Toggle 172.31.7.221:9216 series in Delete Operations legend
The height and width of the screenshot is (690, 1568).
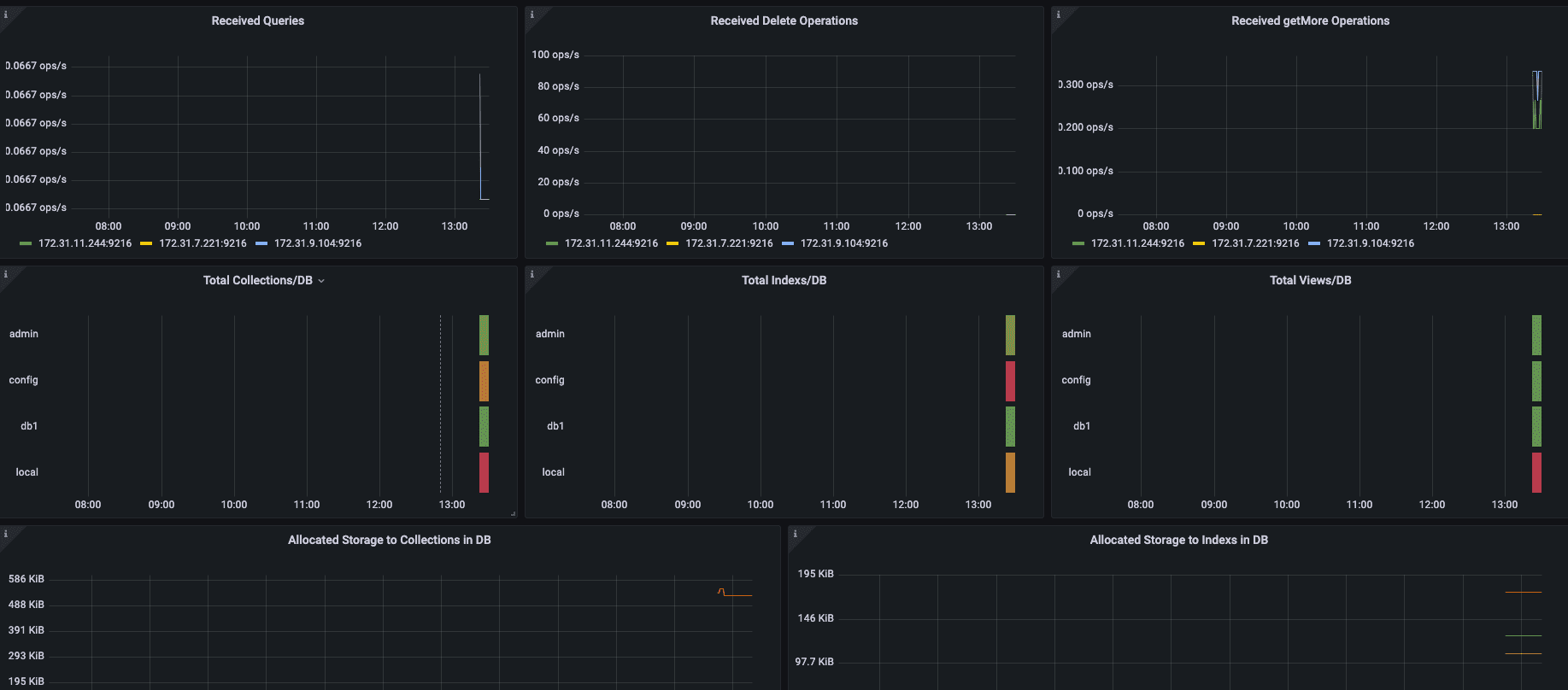click(x=729, y=243)
